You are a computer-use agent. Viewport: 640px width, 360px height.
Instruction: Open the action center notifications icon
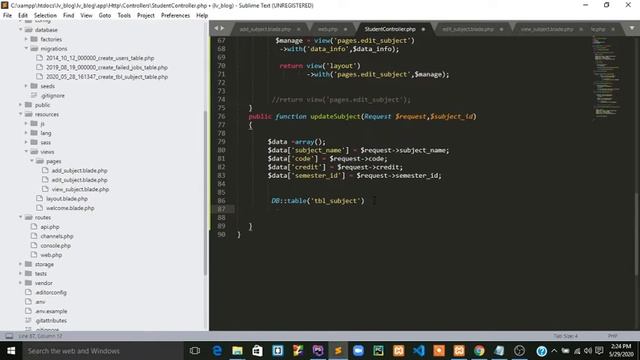coord(599,351)
